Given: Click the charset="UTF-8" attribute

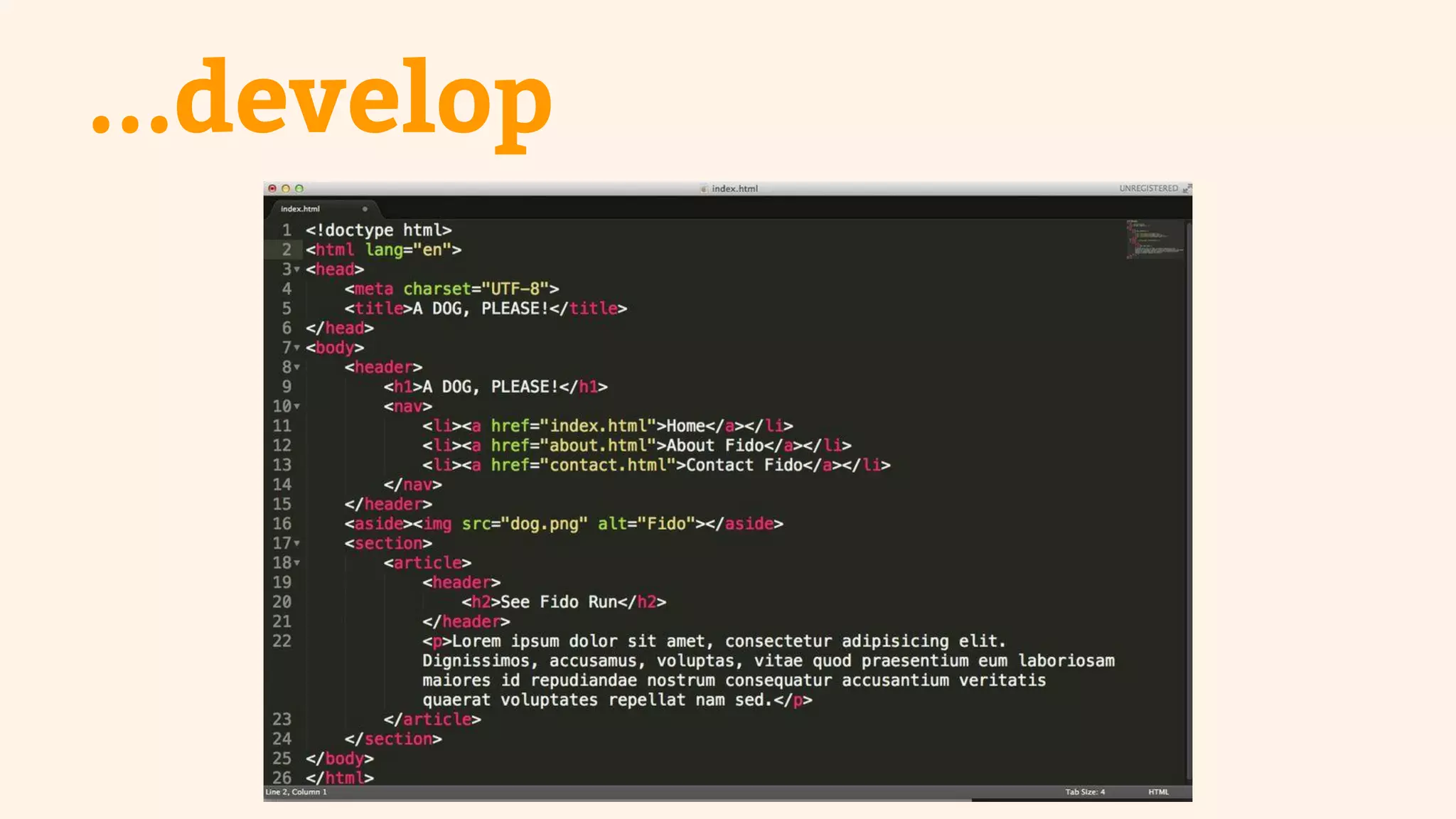Looking at the screenshot, I should click(476, 289).
